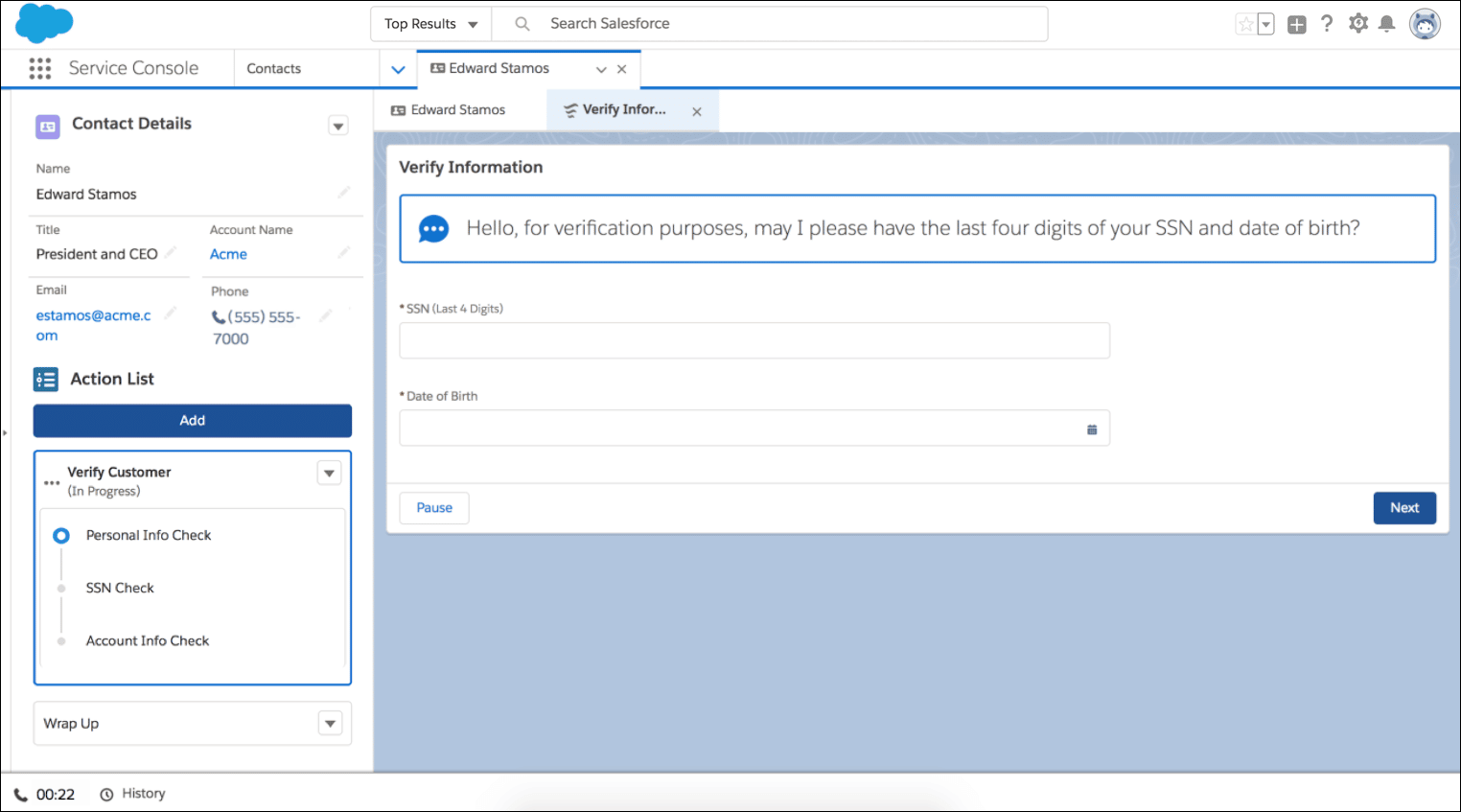Open the Contacts navigation item
1461x812 pixels.
(x=274, y=69)
